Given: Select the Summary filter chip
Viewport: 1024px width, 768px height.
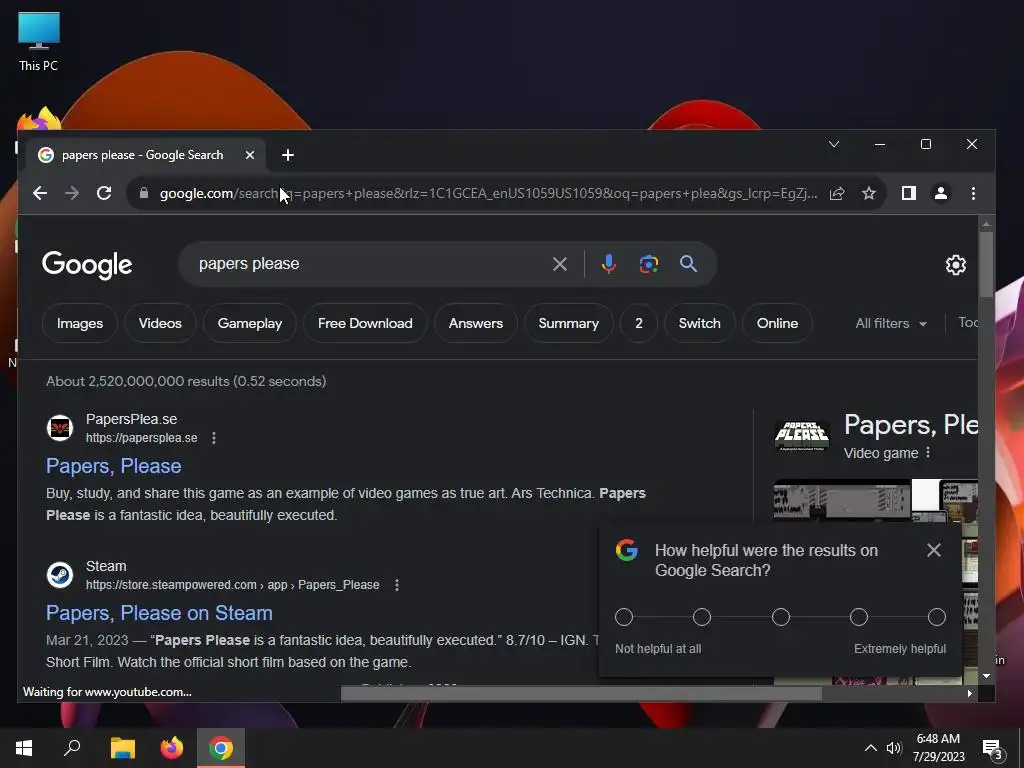Looking at the screenshot, I should 568,323.
